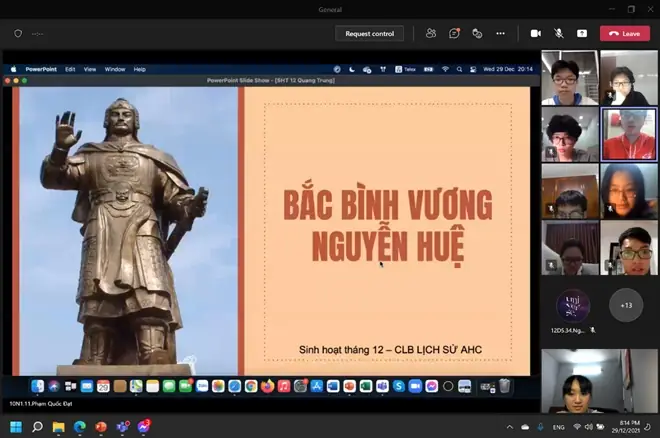Select the 12D5.34.Ng... participant avatar
660x438 pixels.
573,306
